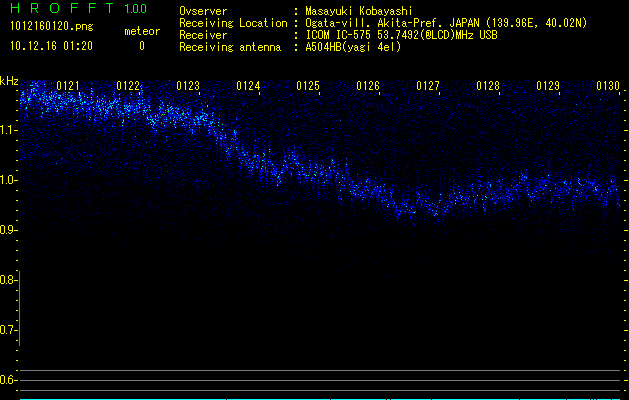Click the 0128 time marker

[x=488, y=87]
